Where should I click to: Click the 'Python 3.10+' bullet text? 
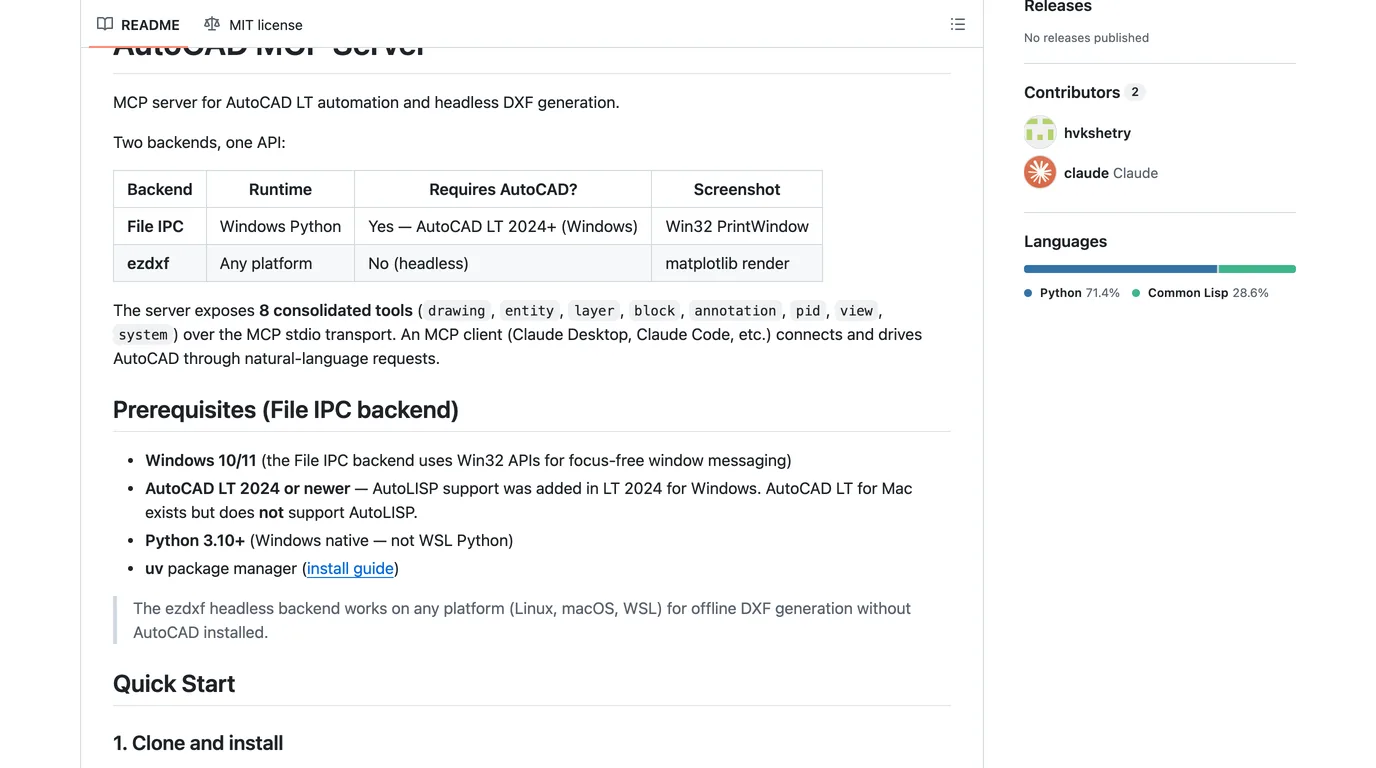tap(195, 540)
